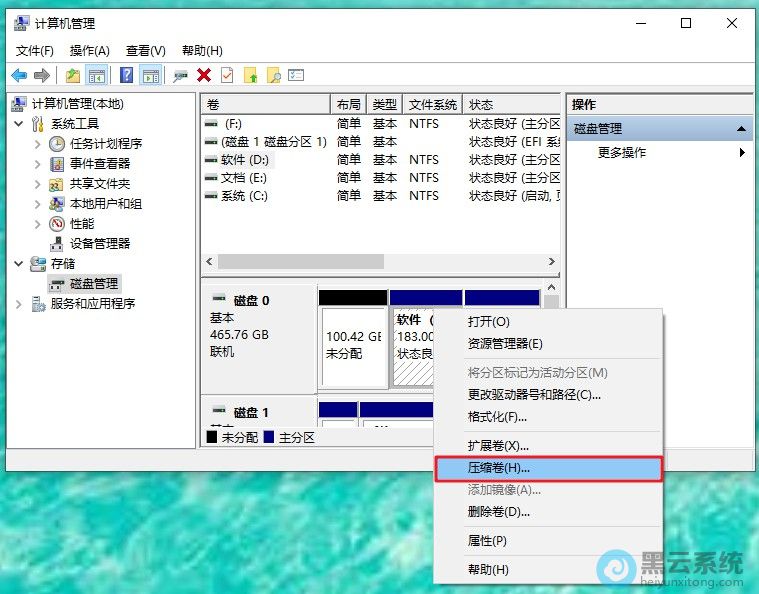Viewport: 759px width, 594px height.
Task: Click the blue question mark help icon
Action: pyautogui.click(x=127, y=75)
